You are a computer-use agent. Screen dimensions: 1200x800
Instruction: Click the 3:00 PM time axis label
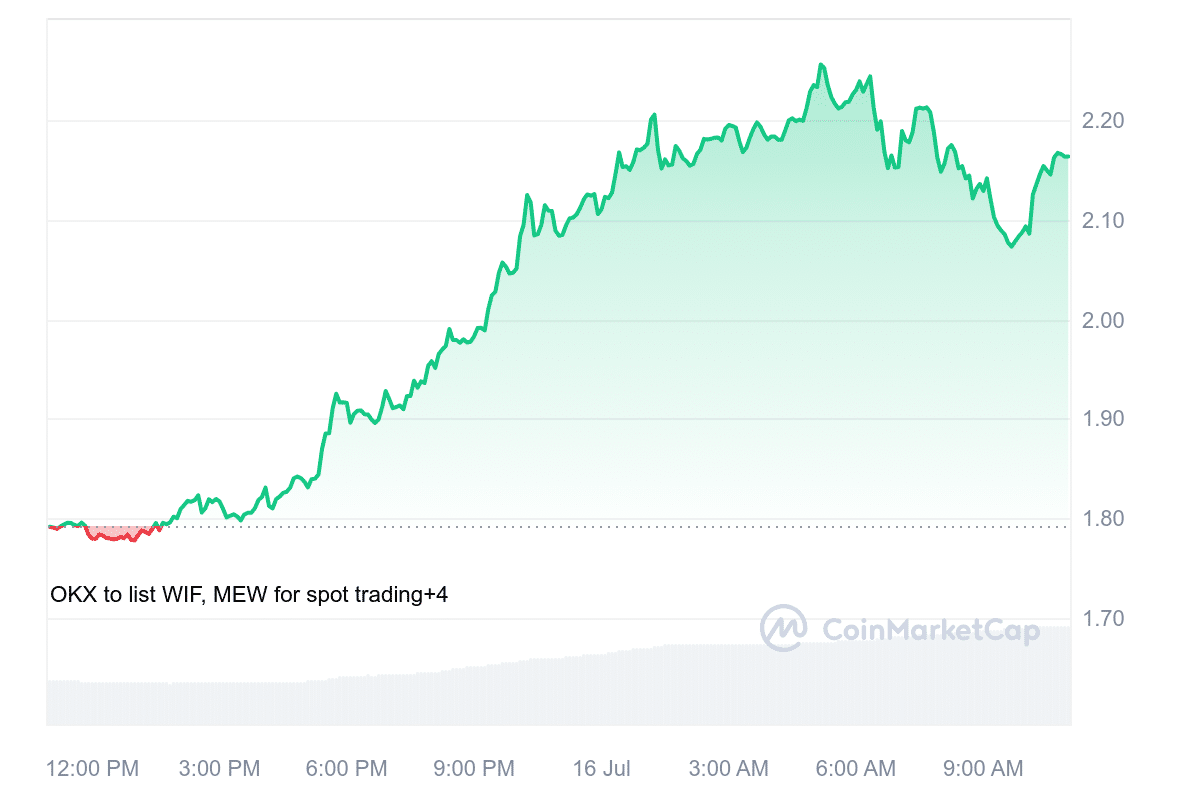pyautogui.click(x=219, y=769)
